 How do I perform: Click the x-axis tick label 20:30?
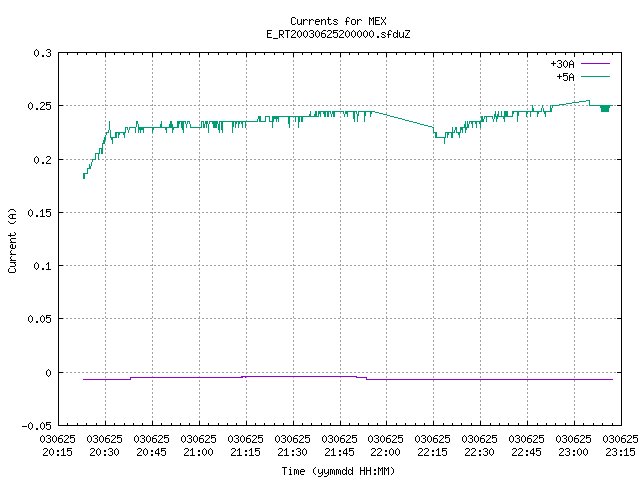[x=104, y=452]
